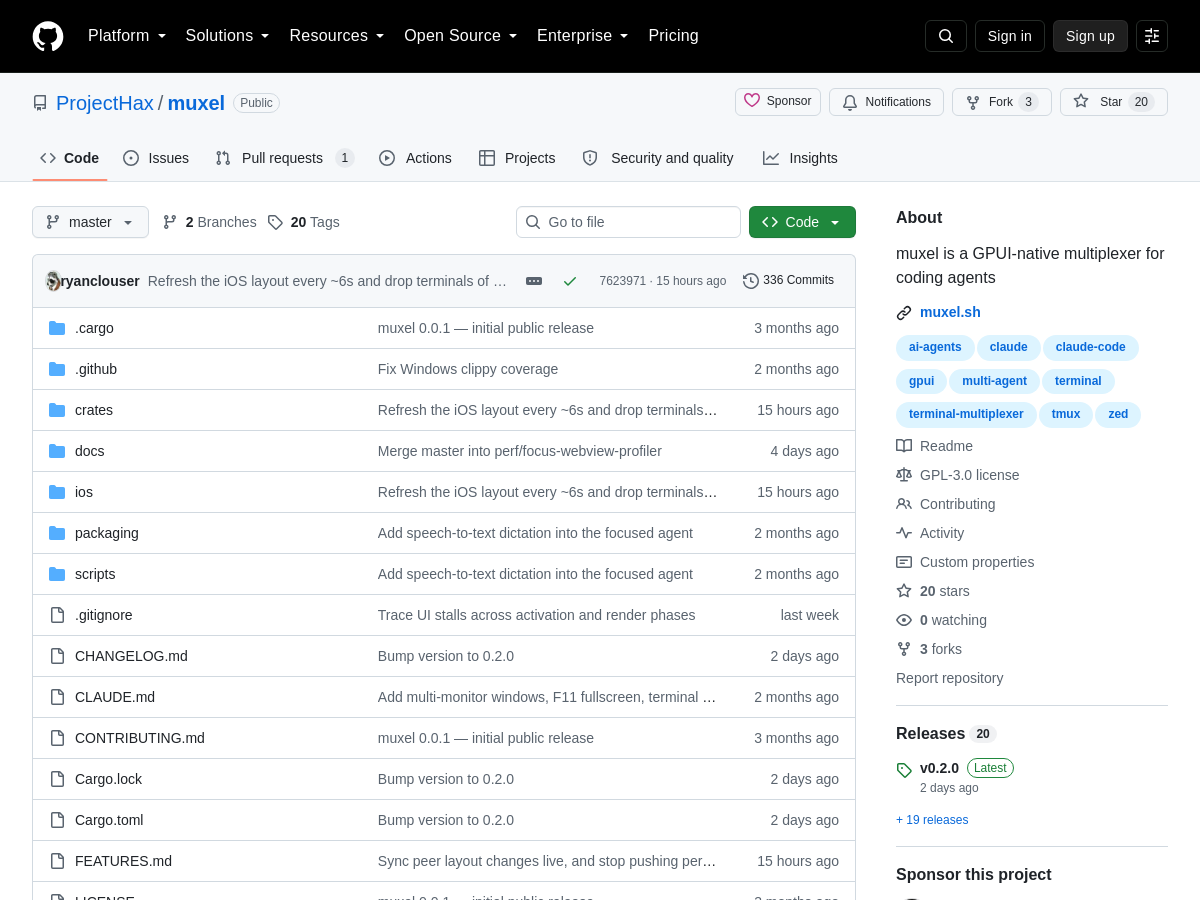The image size is (1200, 900).
Task: Switch to the Insights tab
Action: [x=800, y=158]
